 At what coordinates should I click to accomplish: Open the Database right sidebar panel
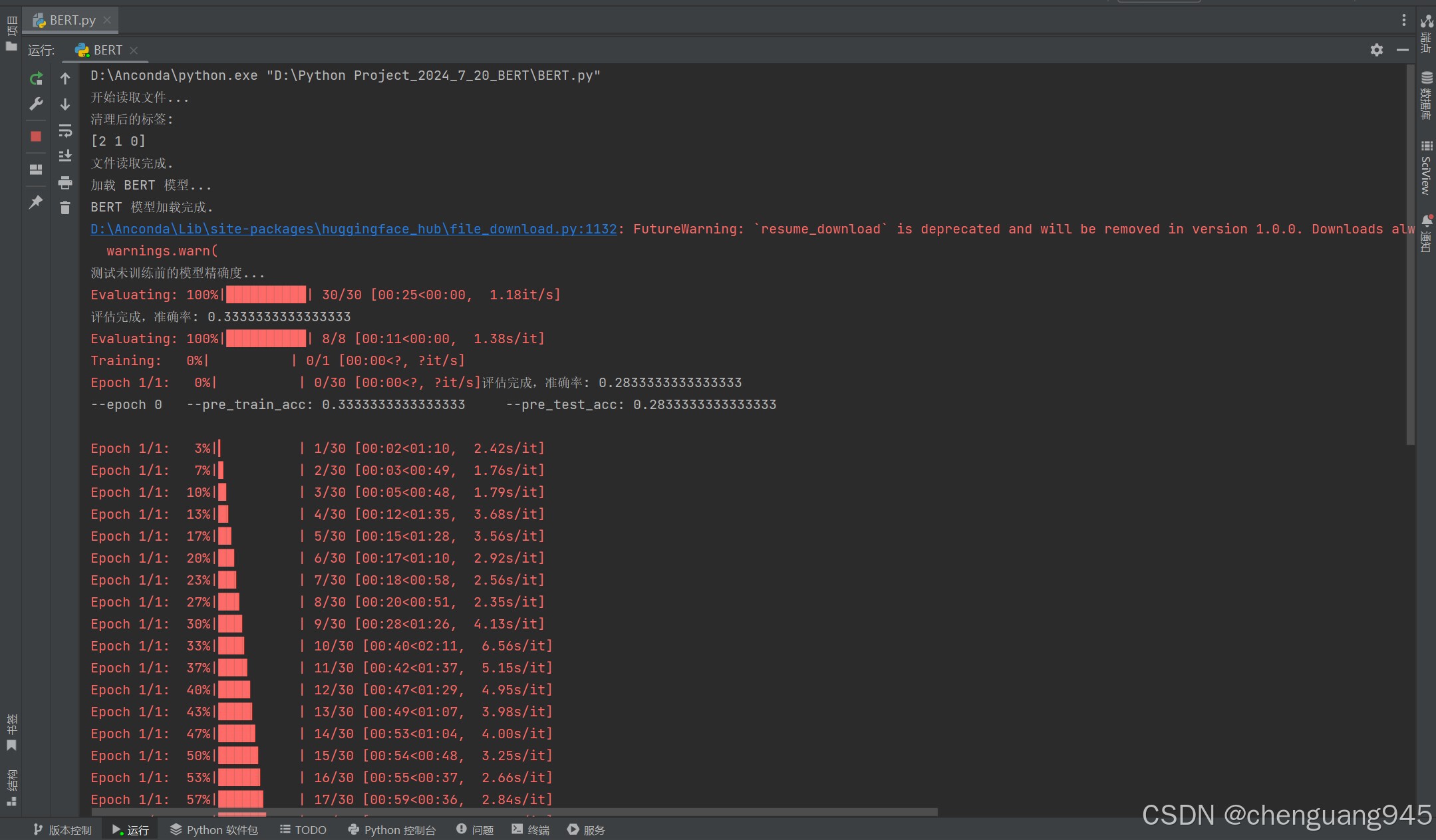click(1426, 95)
